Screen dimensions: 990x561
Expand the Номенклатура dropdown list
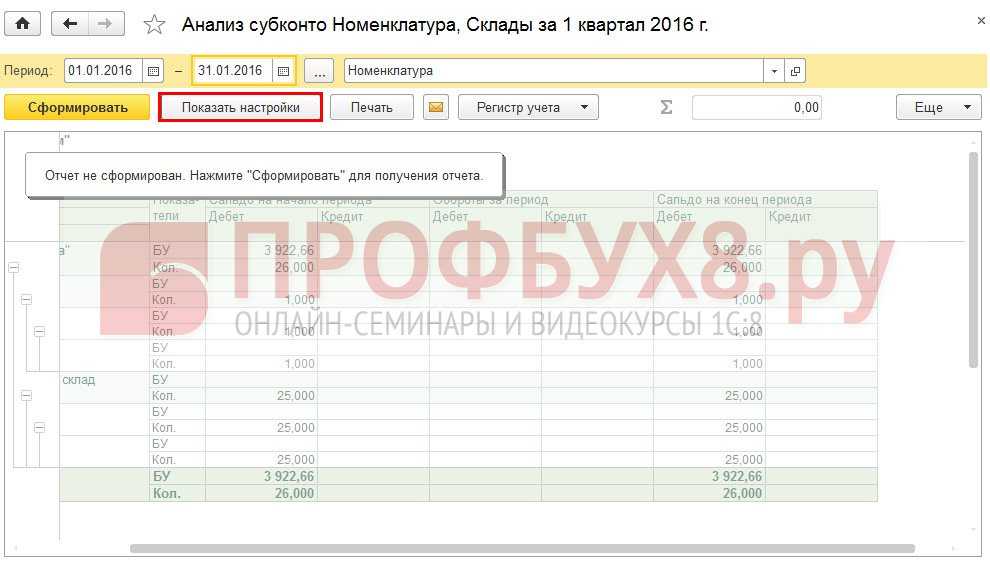774,71
